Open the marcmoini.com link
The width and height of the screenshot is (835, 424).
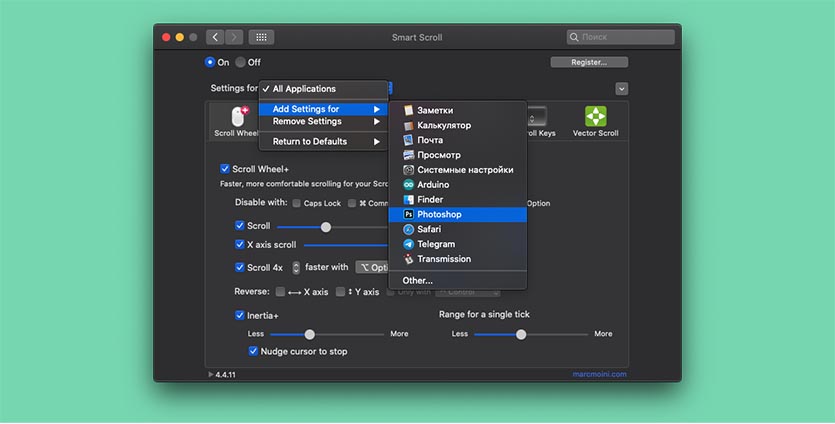(598, 374)
